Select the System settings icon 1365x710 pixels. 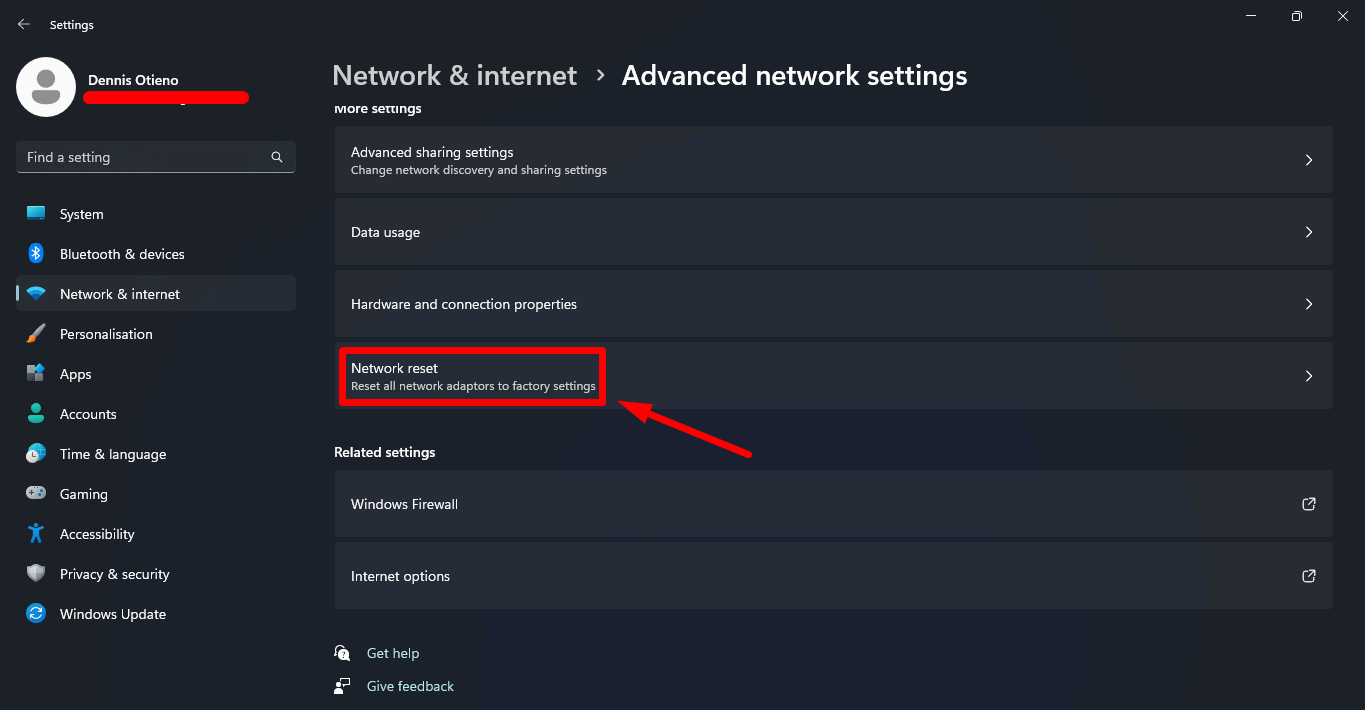coord(36,213)
